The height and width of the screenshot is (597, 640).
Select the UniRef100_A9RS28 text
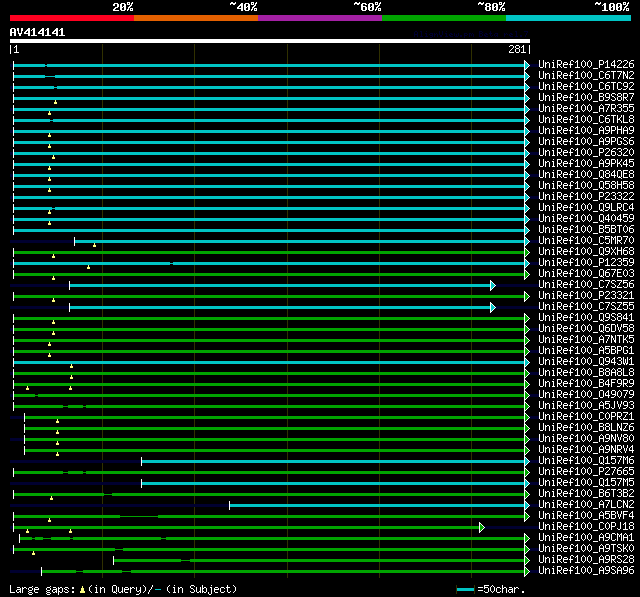click(586, 560)
